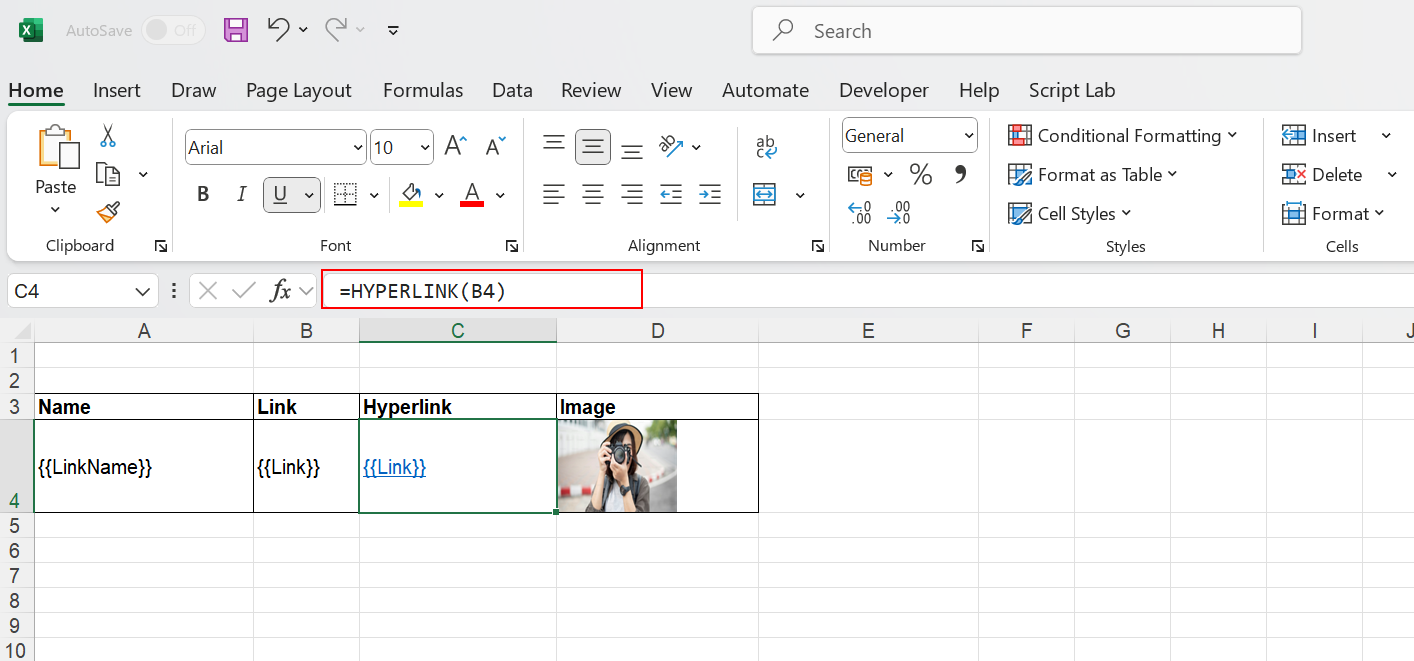Click the {{Link}} hyperlink in the Hyperlink column

[395, 467]
